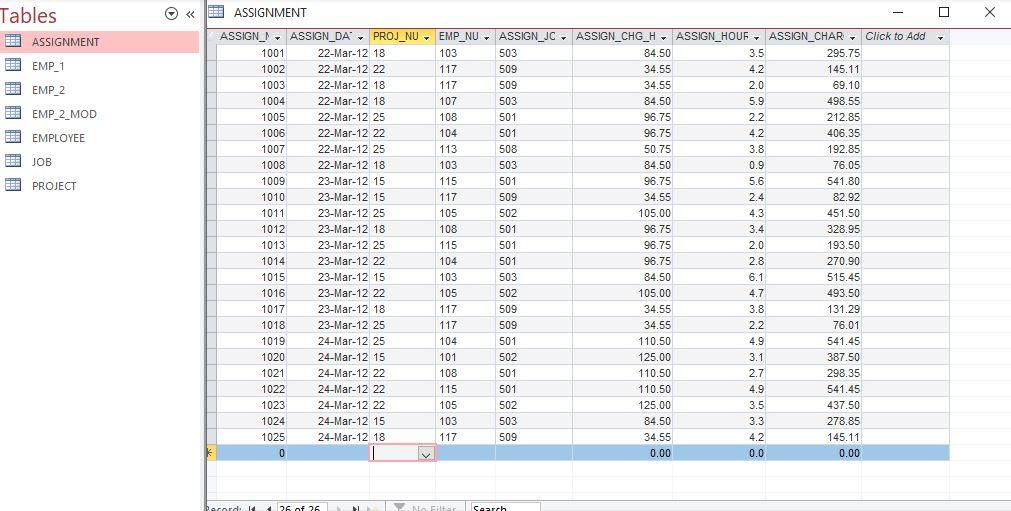This screenshot has height=511, width=1011.
Task: Collapse the navigation pane with shutter bar arrows
Action: pyautogui.click(x=190, y=14)
